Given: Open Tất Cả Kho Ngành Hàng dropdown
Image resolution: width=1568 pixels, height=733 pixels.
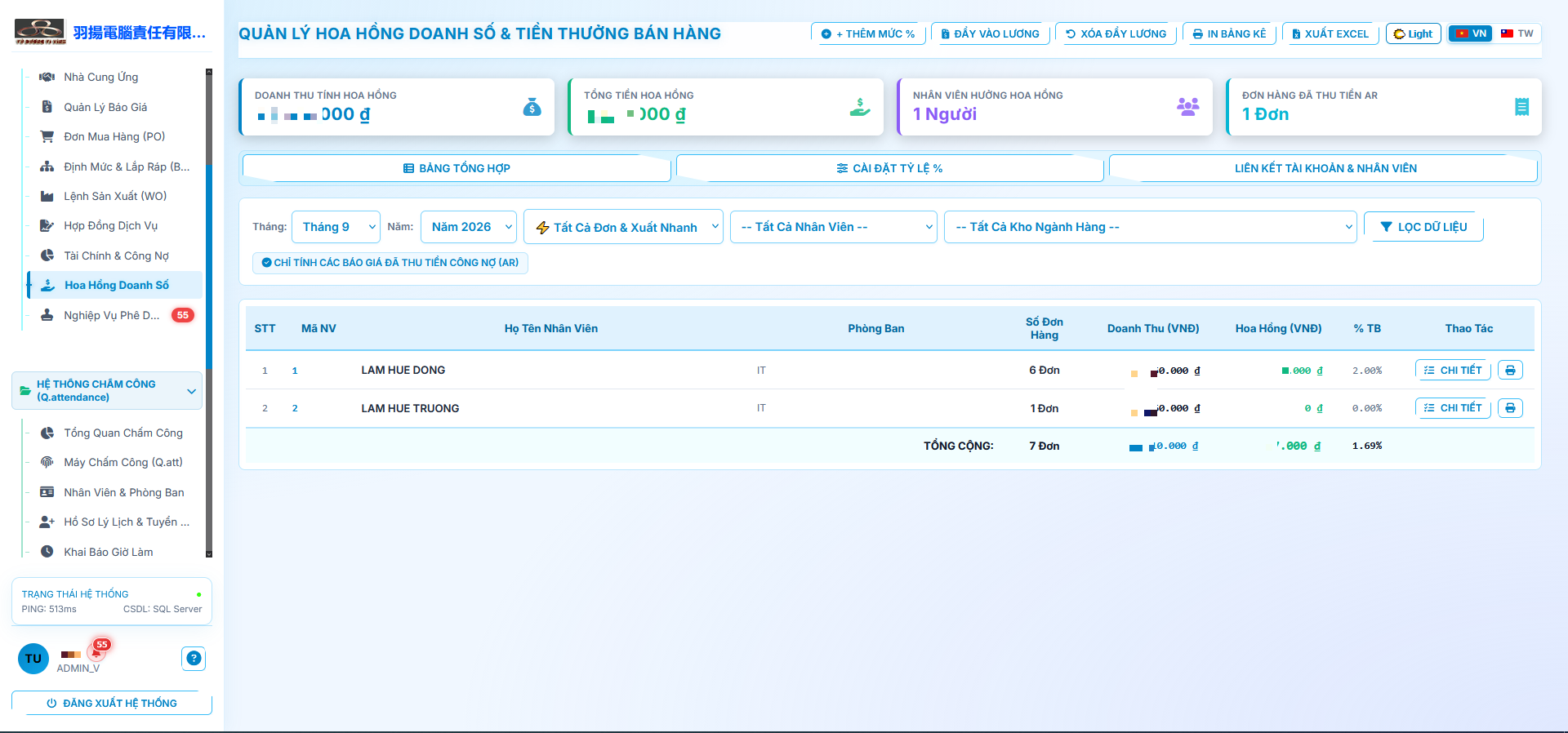Looking at the screenshot, I should [x=1150, y=227].
